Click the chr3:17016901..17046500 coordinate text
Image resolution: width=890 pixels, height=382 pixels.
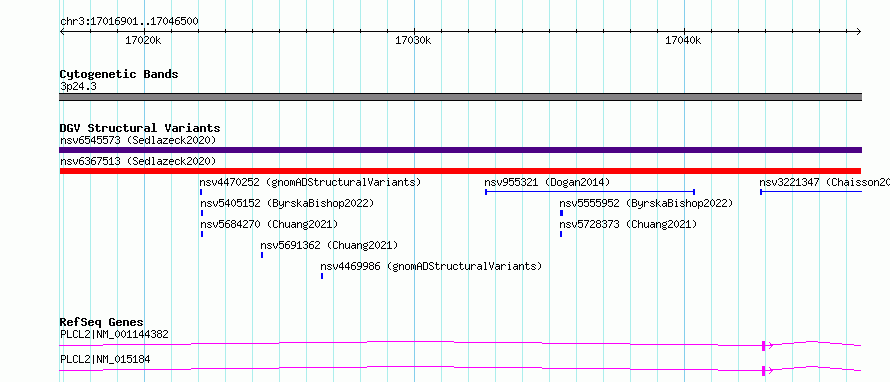pyautogui.click(x=129, y=22)
